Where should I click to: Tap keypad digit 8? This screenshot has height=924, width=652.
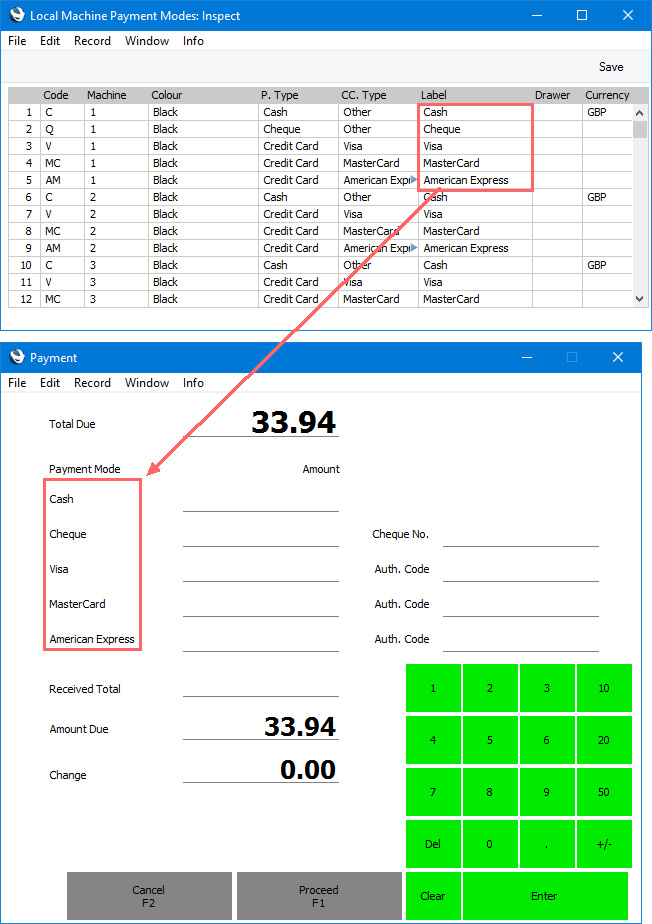pyautogui.click(x=490, y=791)
